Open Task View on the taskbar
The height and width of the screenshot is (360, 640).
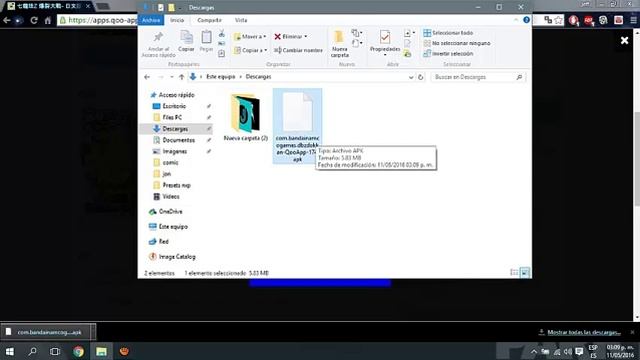pyautogui.click(x=55, y=351)
